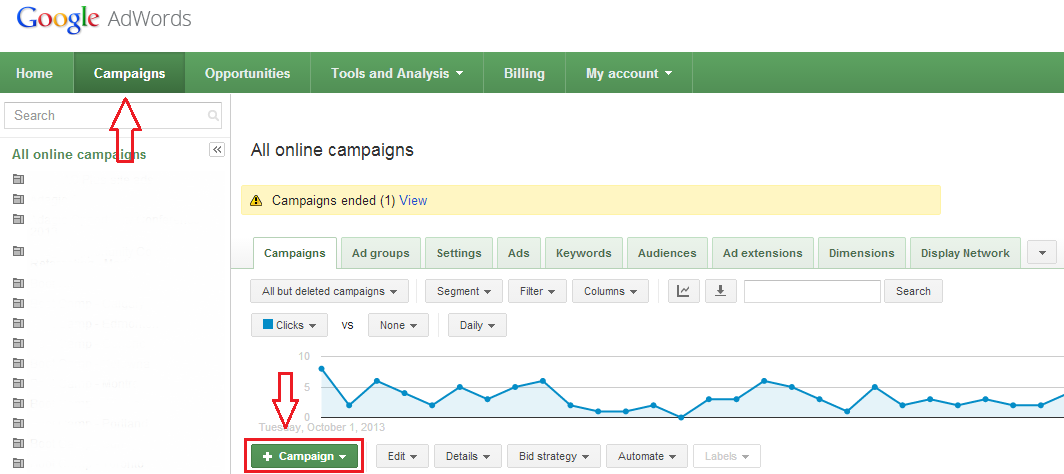Go to Opportunities in the top navigation
The height and width of the screenshot is (474, 1064).
248,73
